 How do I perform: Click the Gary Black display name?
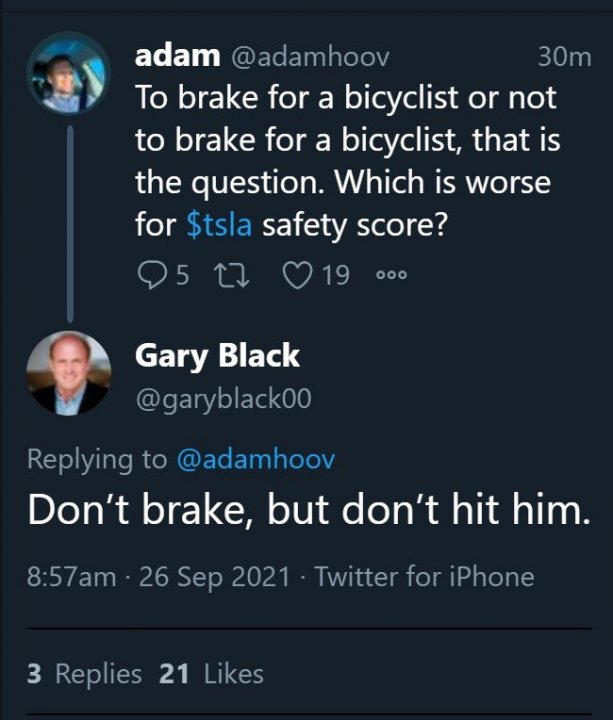pos(216,354)
